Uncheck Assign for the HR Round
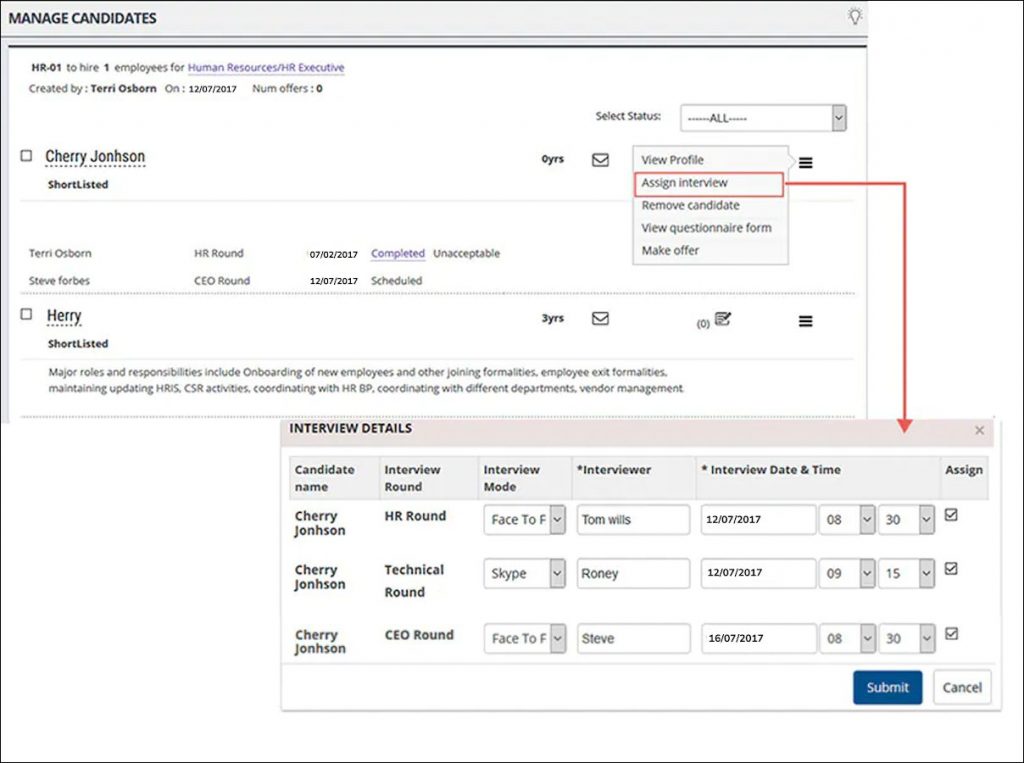 pyautogui.click(x=952, y=515)
